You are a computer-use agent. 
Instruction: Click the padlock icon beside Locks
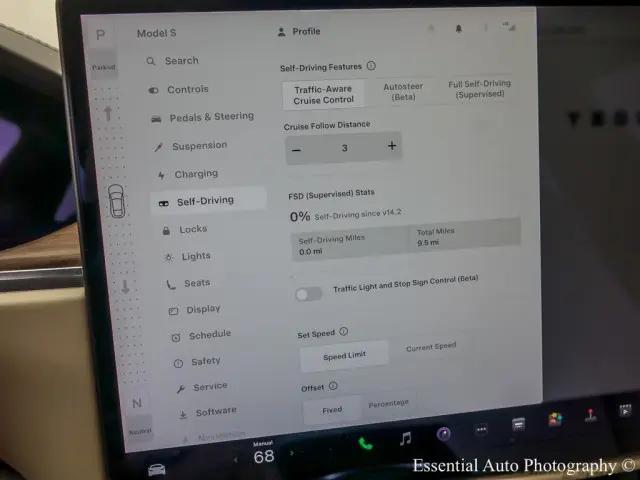pyautogui.click(x=166, y=231)
